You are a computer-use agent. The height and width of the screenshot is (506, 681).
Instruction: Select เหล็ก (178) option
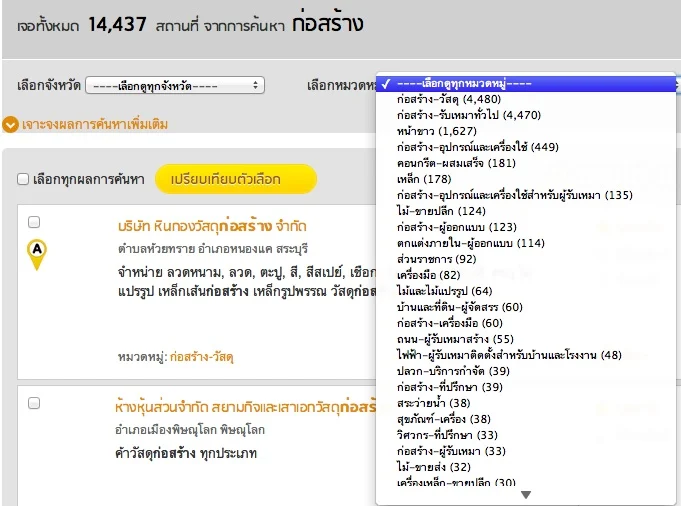(526, 179)
